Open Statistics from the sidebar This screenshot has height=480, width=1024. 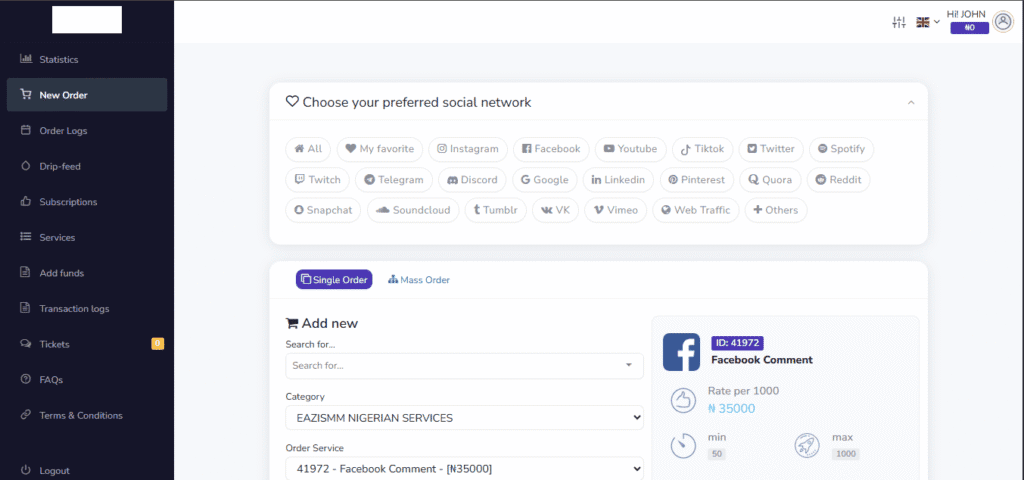87,59
